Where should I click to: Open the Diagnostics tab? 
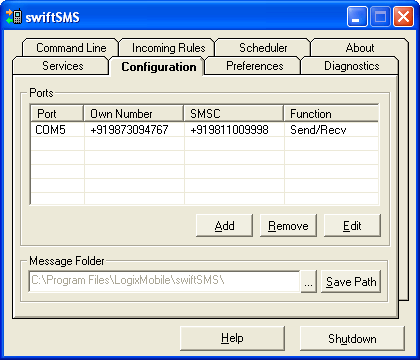(x=351, y=66)
